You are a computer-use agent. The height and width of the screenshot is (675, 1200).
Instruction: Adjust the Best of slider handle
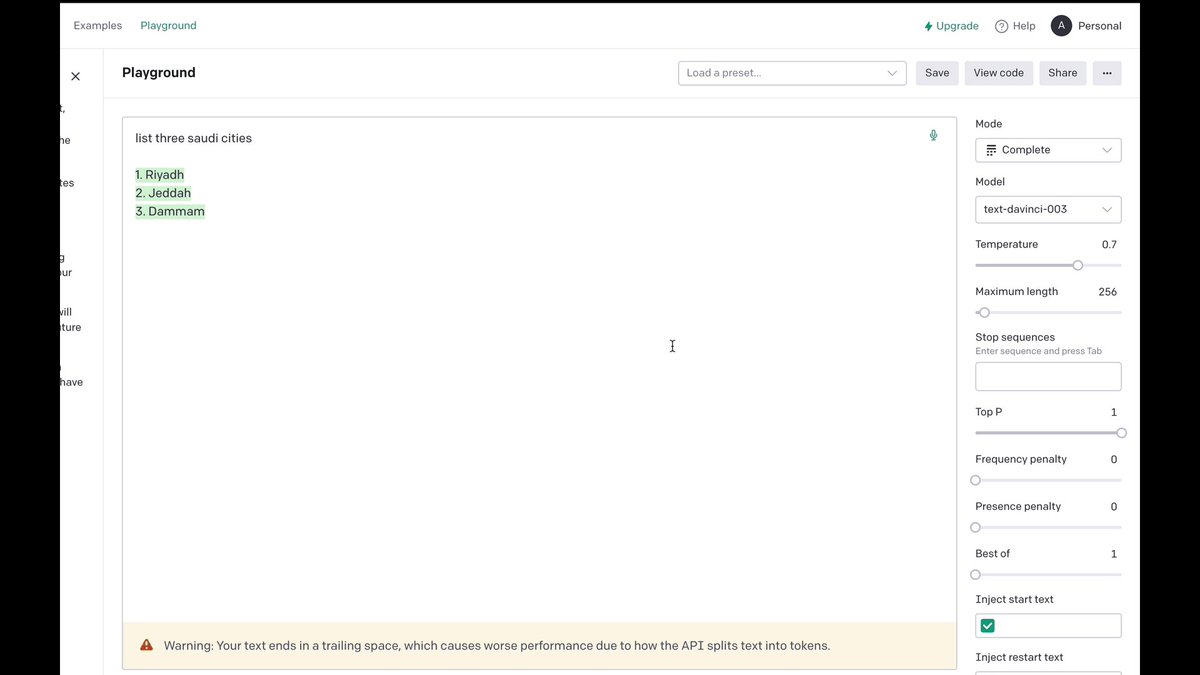tap(976, 574)
